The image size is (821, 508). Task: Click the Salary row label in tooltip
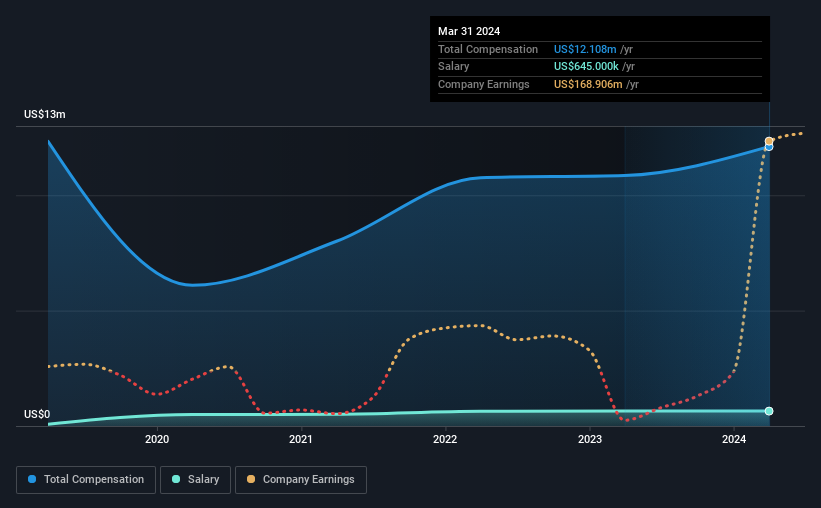pos(453,67)
